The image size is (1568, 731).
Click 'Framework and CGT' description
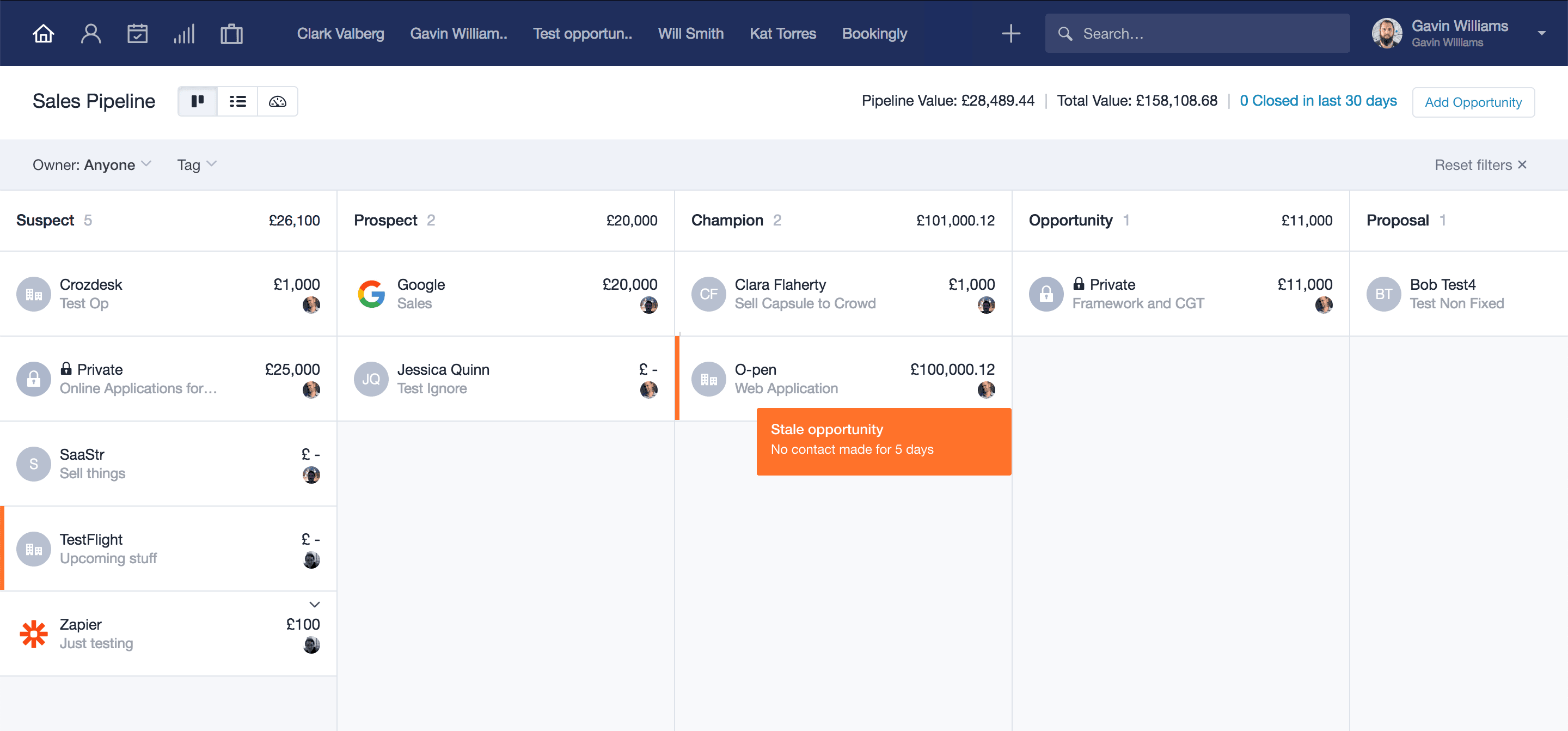coord(1138,303)
